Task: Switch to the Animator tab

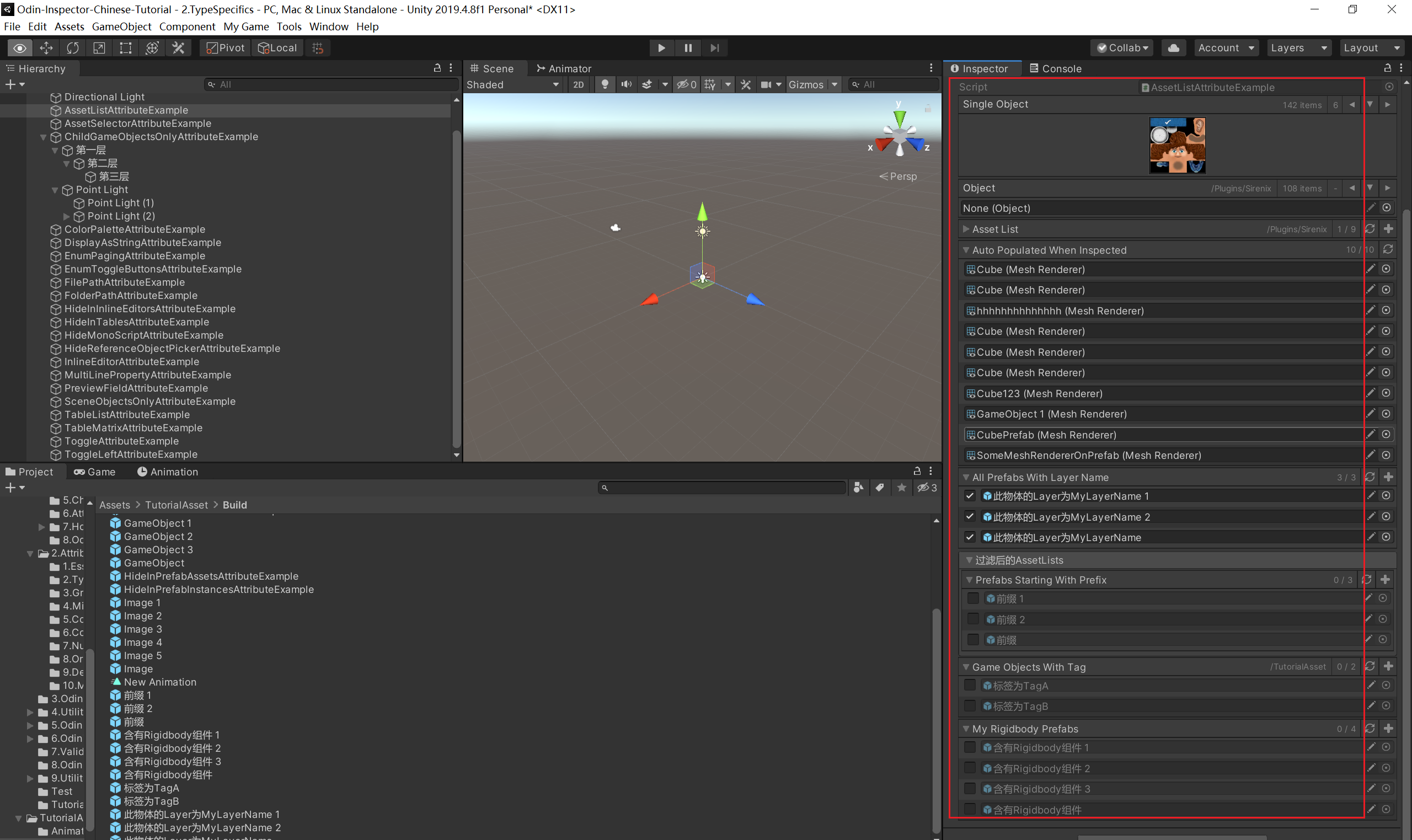Action: click(564, 68)
